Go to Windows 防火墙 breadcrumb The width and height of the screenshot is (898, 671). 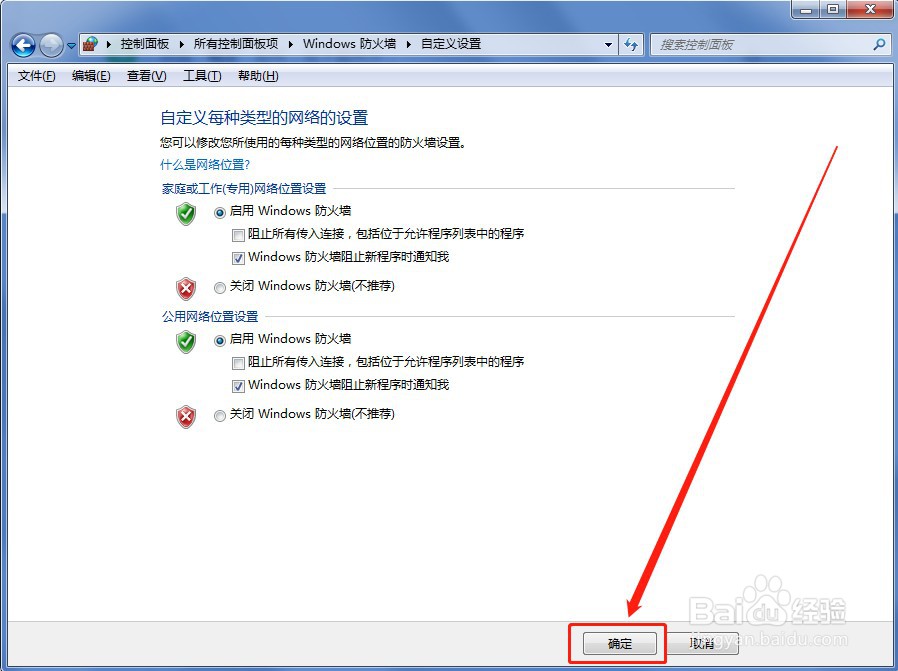(349, 44)
